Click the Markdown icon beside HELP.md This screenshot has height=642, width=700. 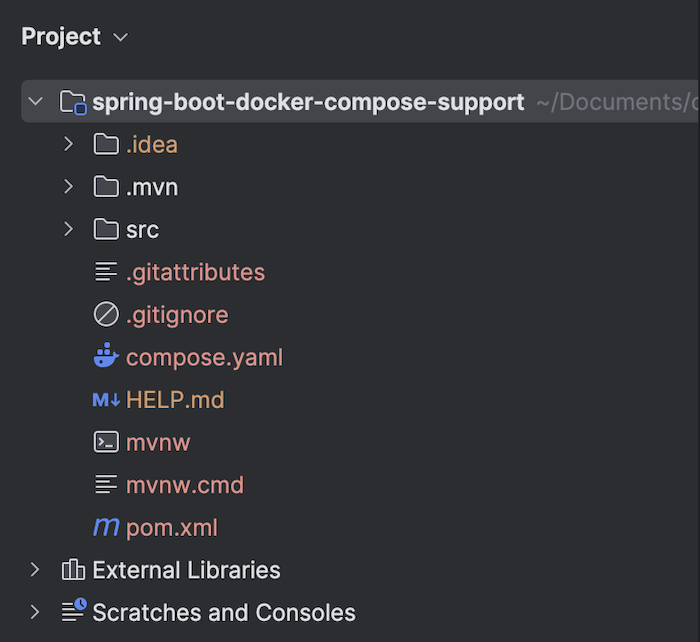(106, 400)
